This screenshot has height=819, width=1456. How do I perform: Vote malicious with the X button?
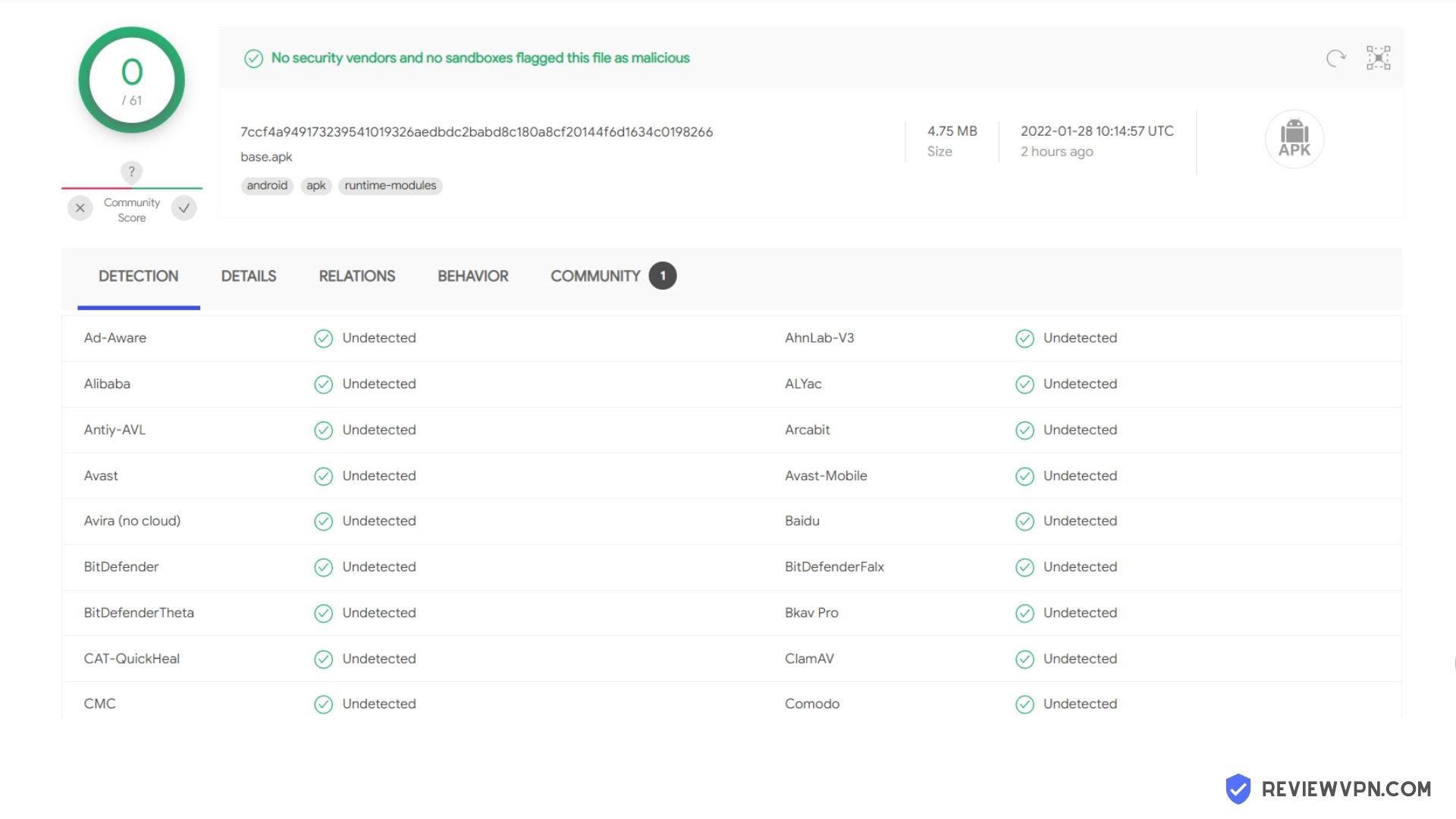[x=80, y=208]
